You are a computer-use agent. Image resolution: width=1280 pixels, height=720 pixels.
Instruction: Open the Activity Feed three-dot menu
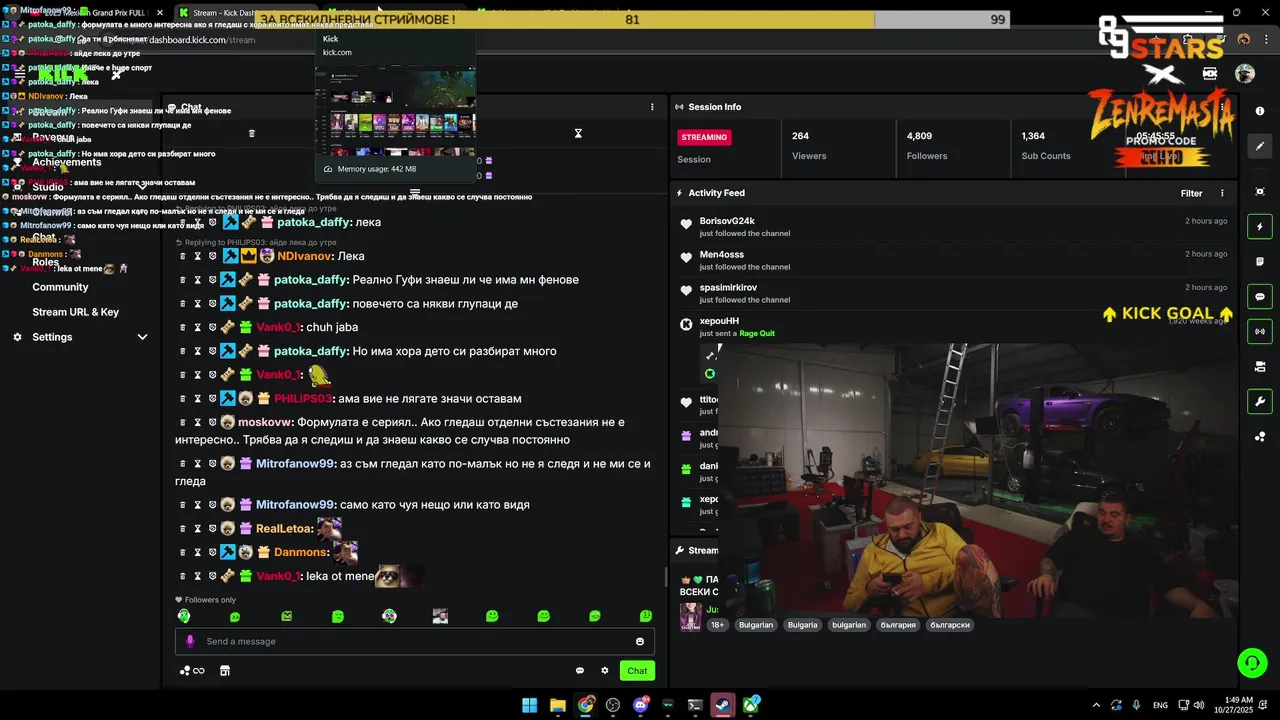(x=1222, y=193)
